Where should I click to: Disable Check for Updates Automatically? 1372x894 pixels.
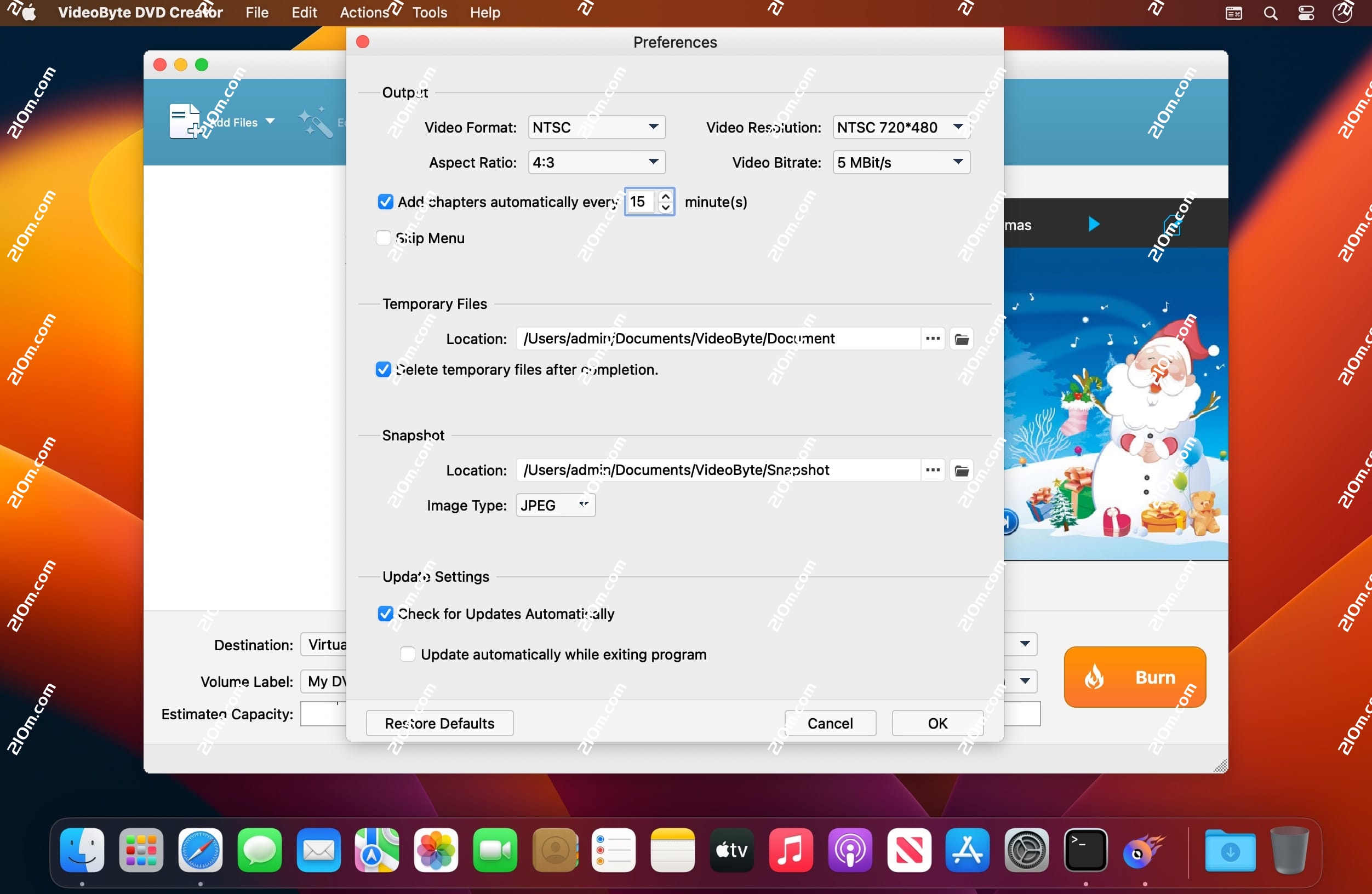click(385, 614)
